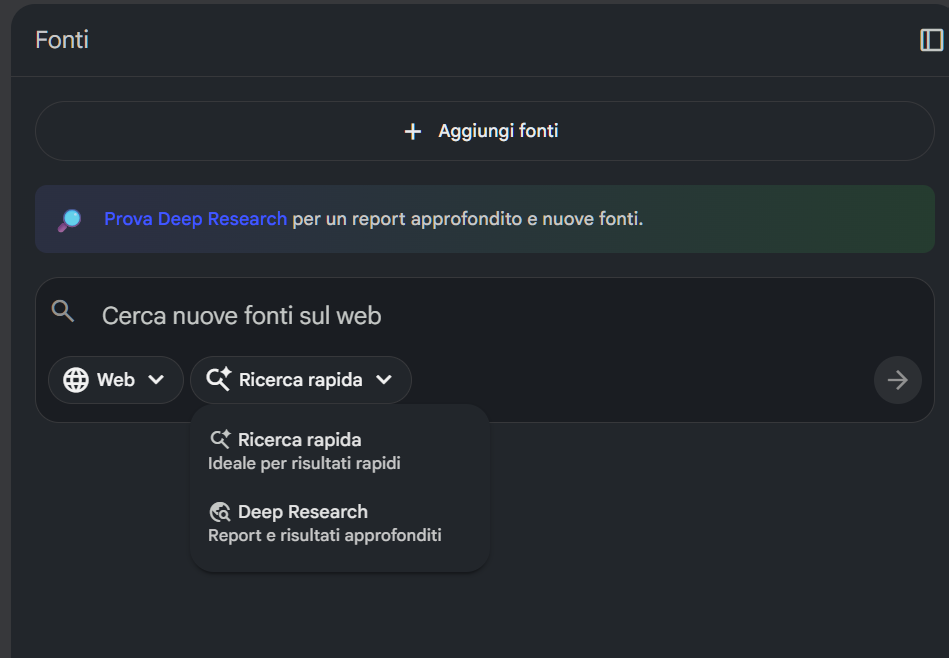Screen dimensions: 949x658
Task: Collapse the Ricerca rapida dropdown chevron
Action: click(x=384, y=380)
